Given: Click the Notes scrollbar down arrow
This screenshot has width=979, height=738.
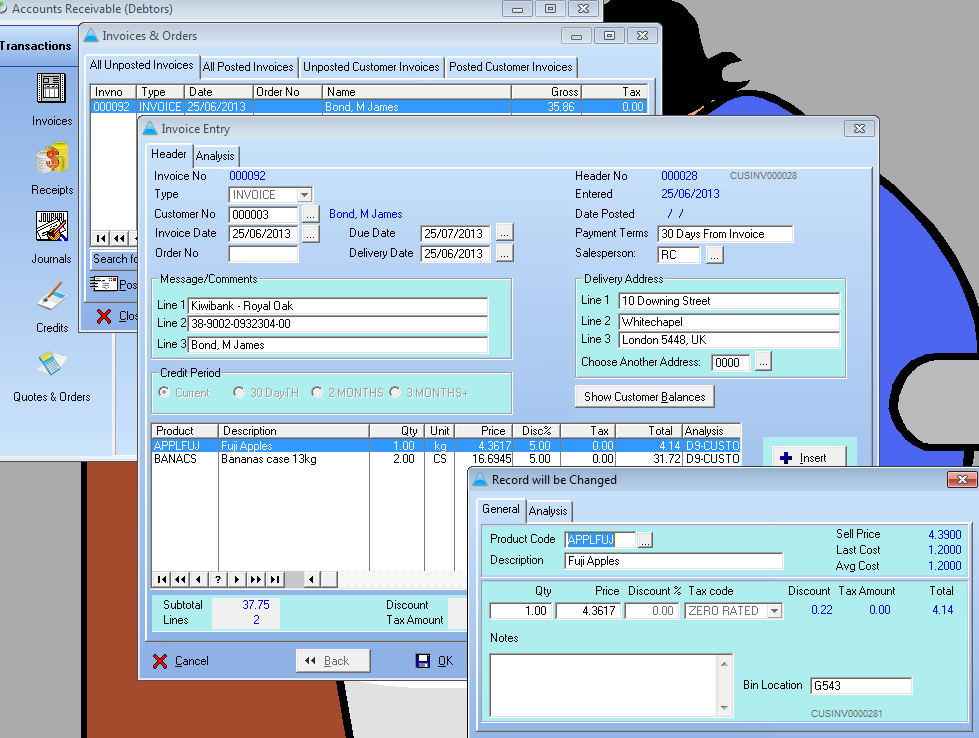Looking at the screenshot, I should pos(724,708).
